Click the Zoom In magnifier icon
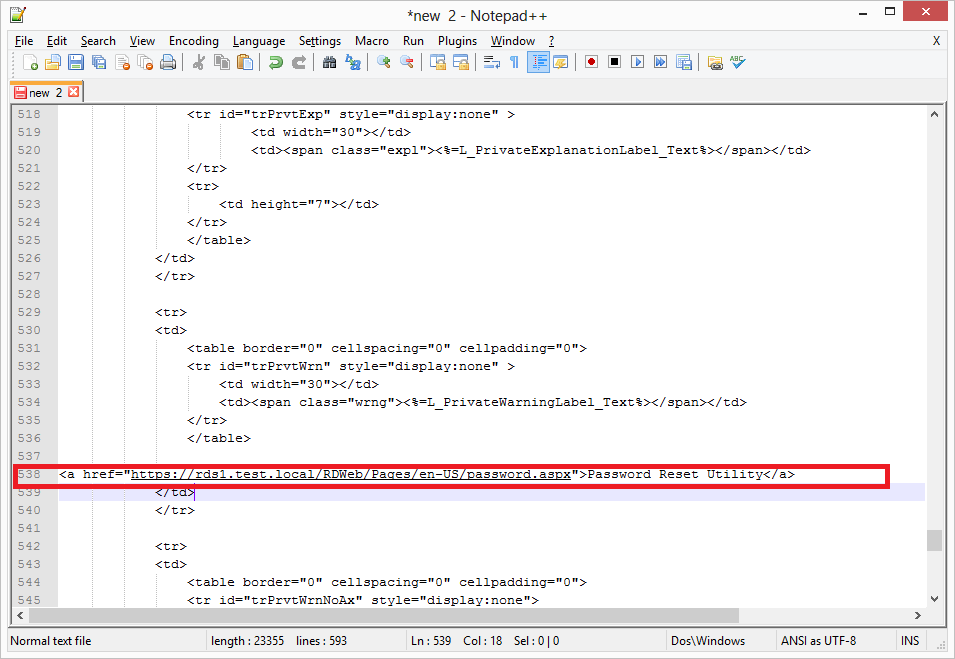Viewport: 955px width, 659px height. (384, 62)
